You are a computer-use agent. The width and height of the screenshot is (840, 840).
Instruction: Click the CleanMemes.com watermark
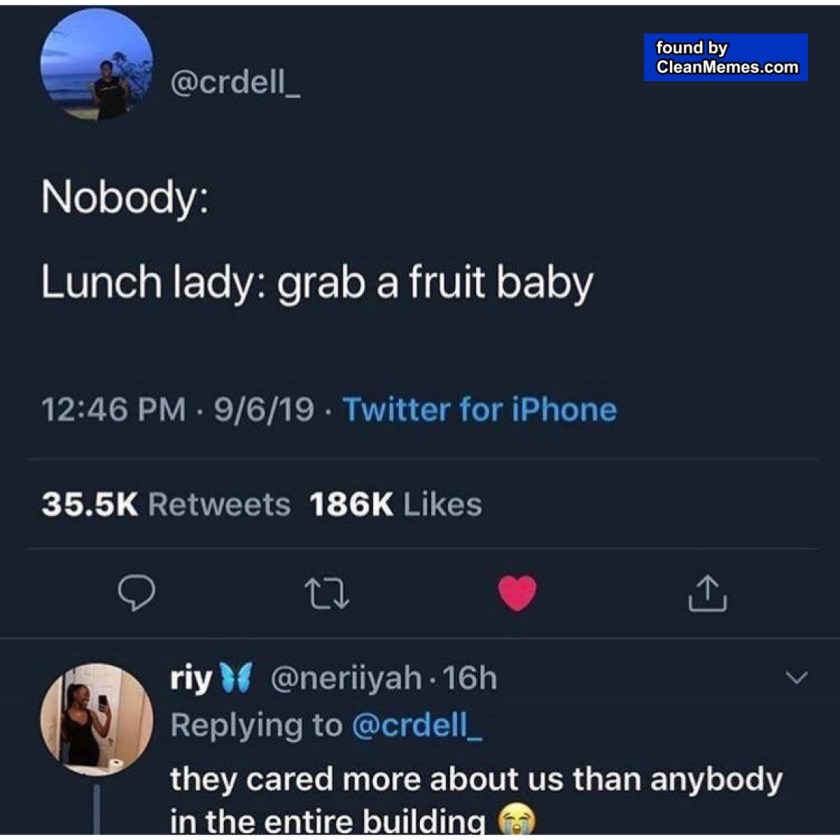click(x=727, y=57)
